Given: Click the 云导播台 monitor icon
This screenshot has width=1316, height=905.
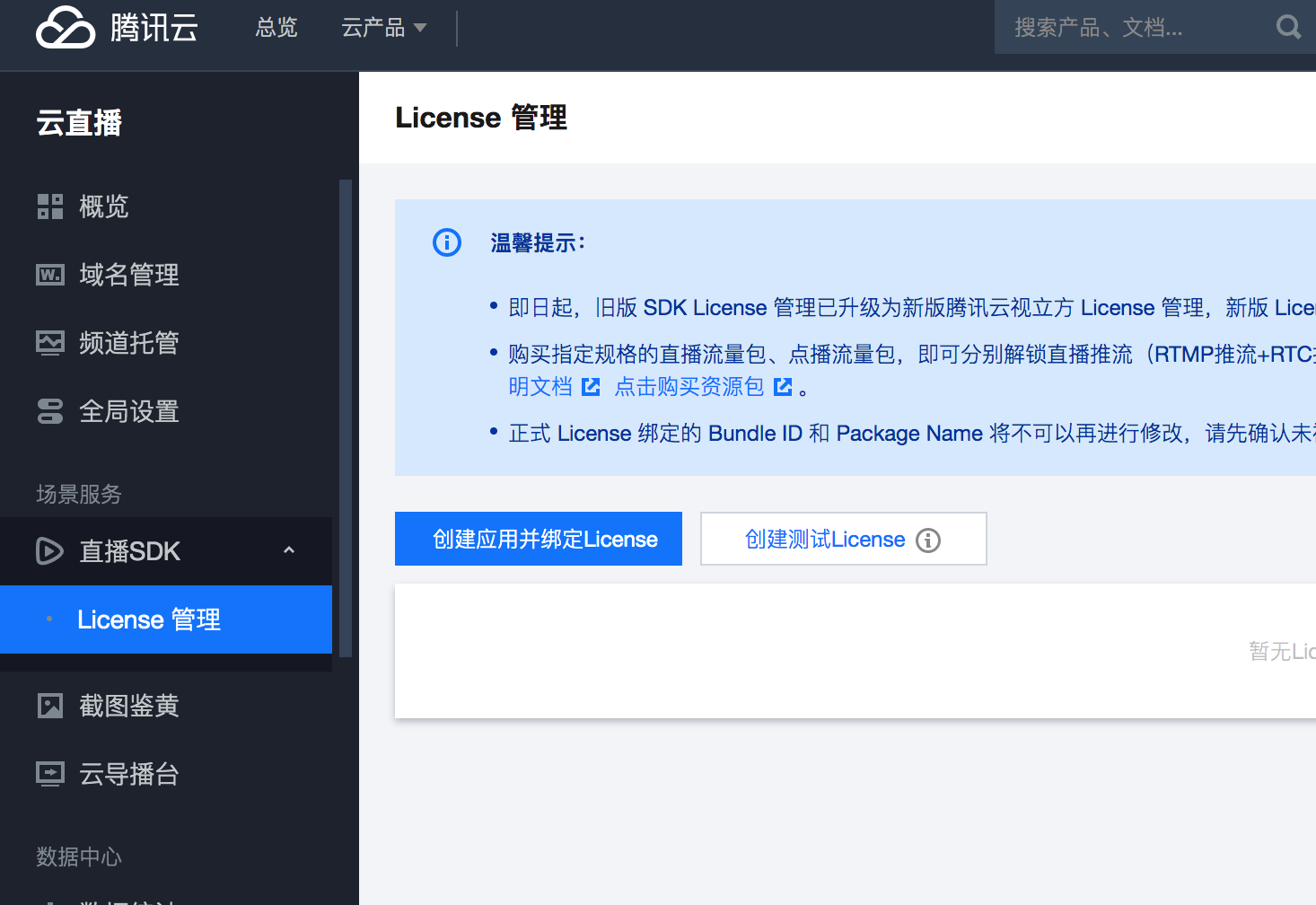Looking at the screenshot, I should click(x=50, y=774).
